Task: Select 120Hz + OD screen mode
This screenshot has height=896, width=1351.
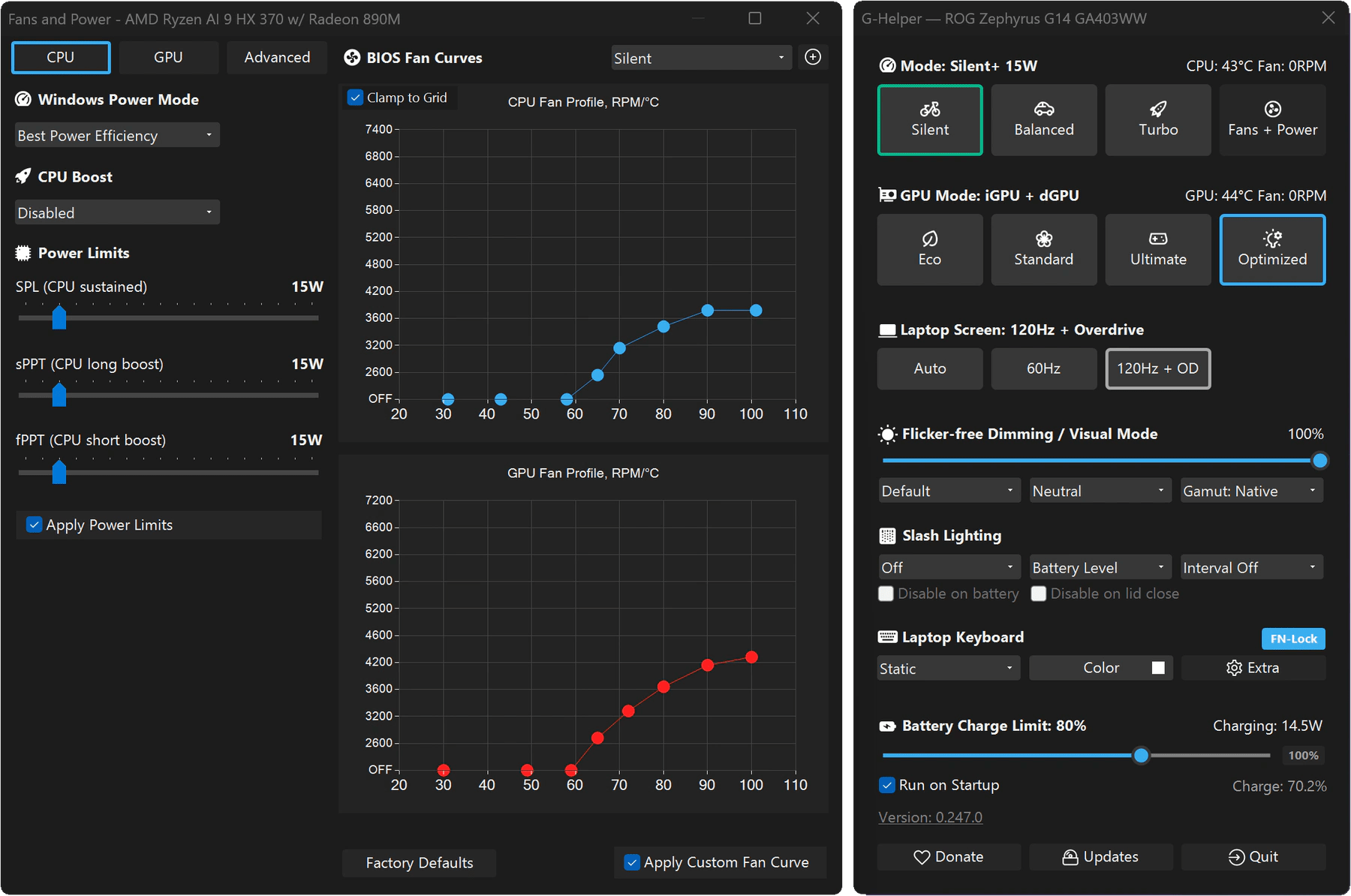Action: click(x=1158, y=368)
